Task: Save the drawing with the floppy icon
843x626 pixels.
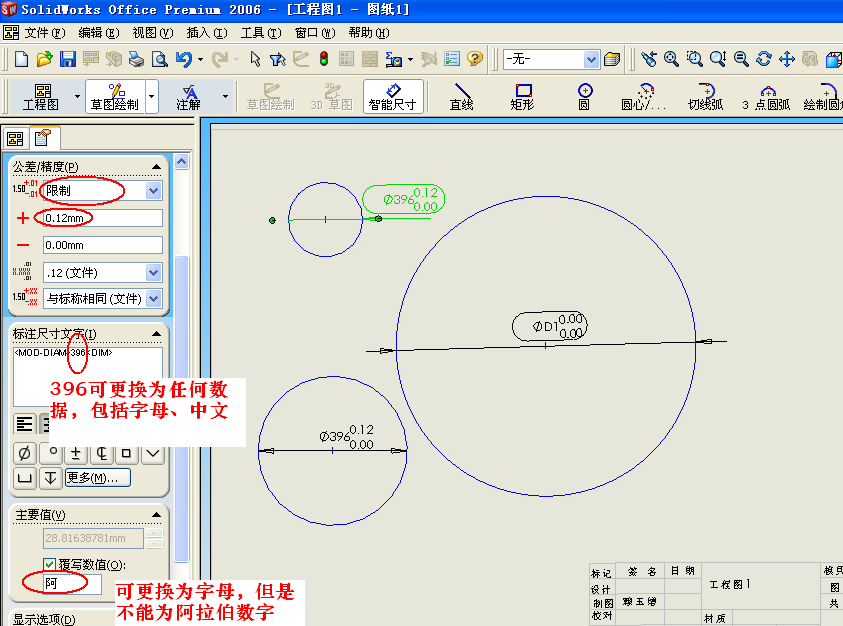Action: (68, 59)
